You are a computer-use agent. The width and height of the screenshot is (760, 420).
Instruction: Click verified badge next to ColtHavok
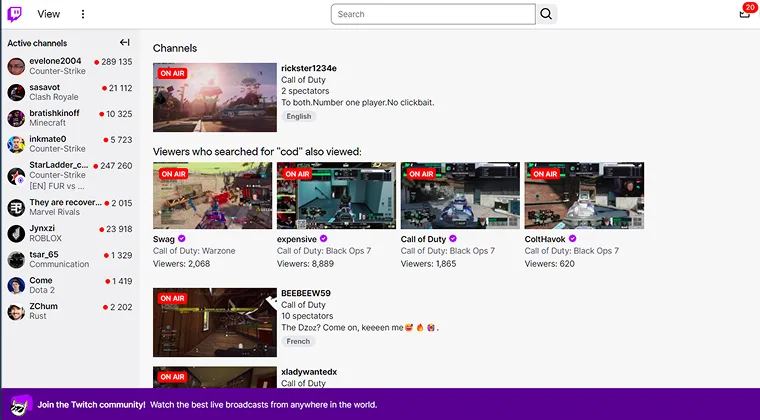[572, 238]
